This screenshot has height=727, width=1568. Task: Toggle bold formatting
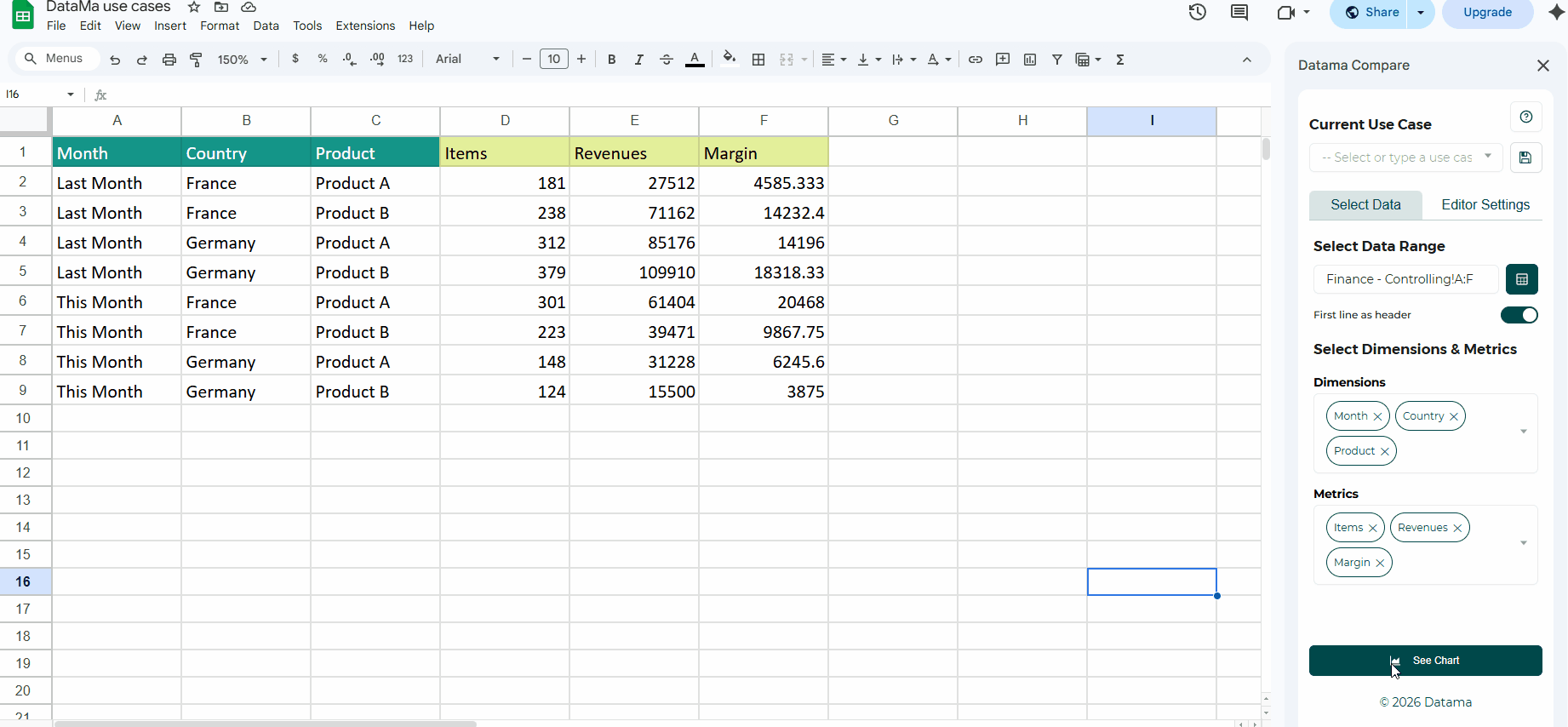611,60
